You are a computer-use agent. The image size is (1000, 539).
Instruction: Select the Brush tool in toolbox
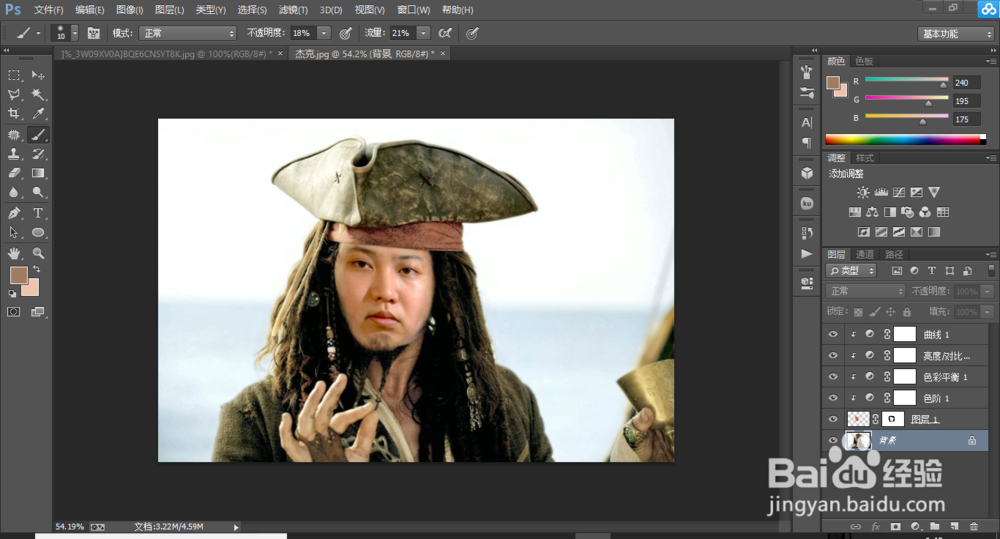[x=38, y=135]
